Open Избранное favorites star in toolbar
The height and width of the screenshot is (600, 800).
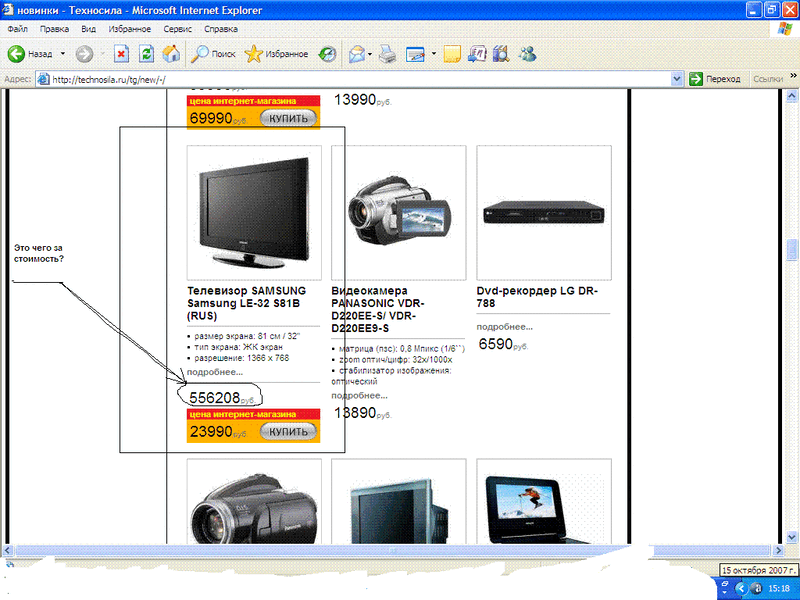click(276, 54)
